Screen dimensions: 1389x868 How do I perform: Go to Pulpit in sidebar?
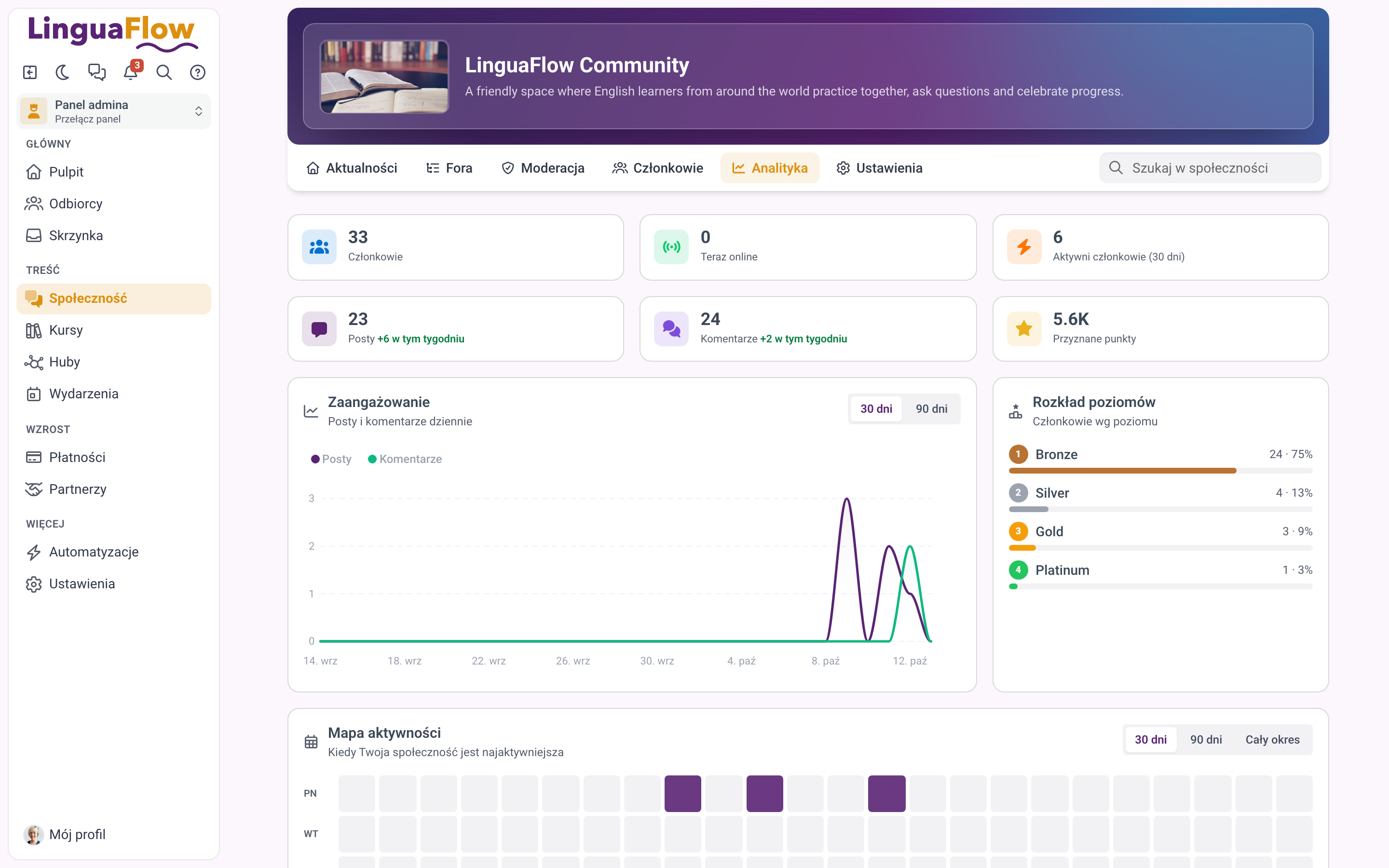point(114,172)
